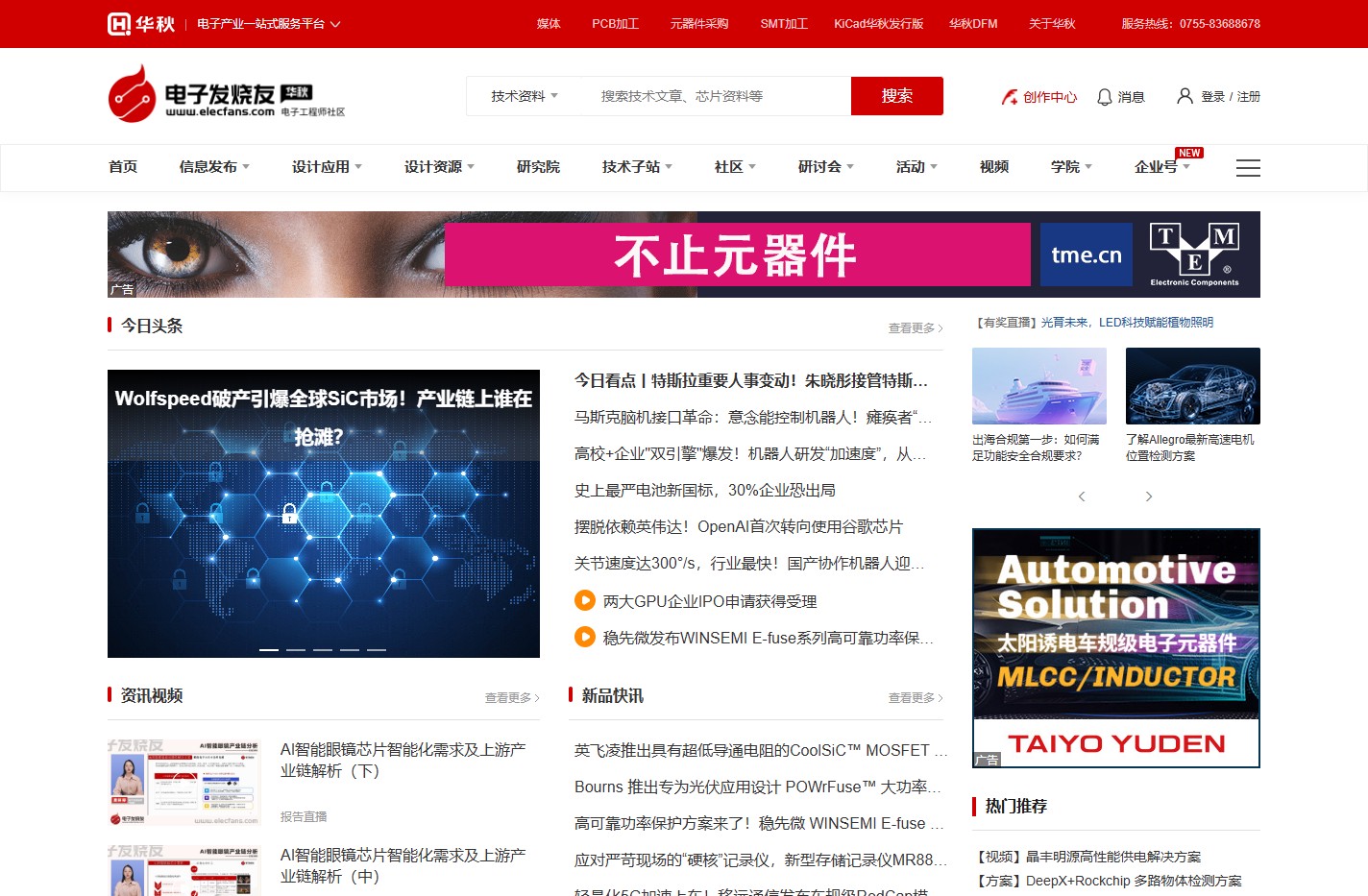Select the fifth carousel indicator dash
Image resolution: width=1368 pixels, height=896 pixels.
(x=377, y=650)
